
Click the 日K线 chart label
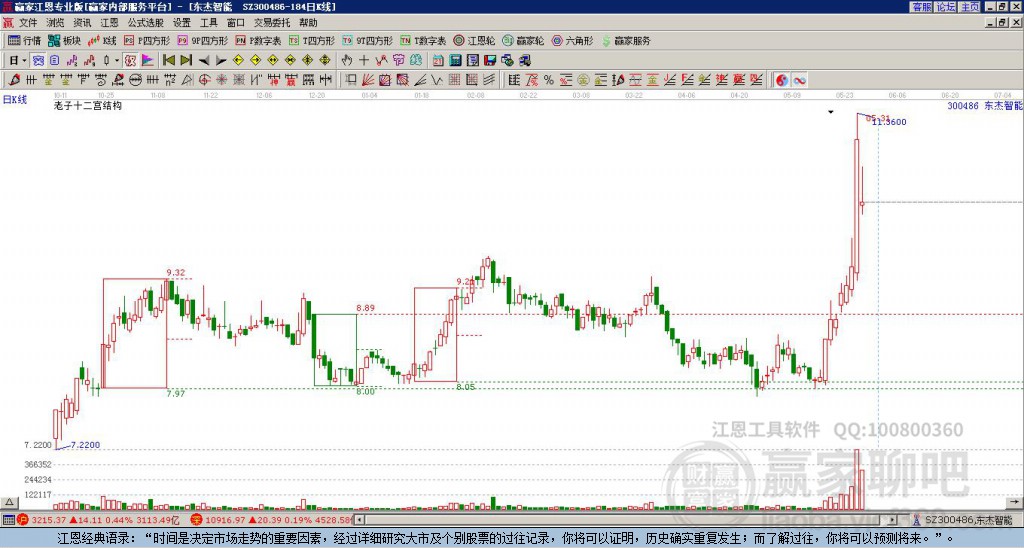tap(15, 100)
